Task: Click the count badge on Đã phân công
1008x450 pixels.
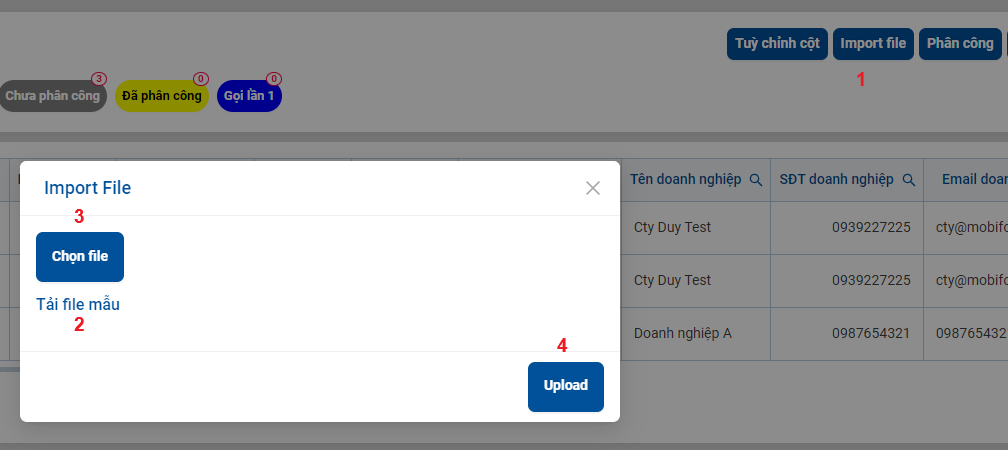Action: (x=201, y=79)
